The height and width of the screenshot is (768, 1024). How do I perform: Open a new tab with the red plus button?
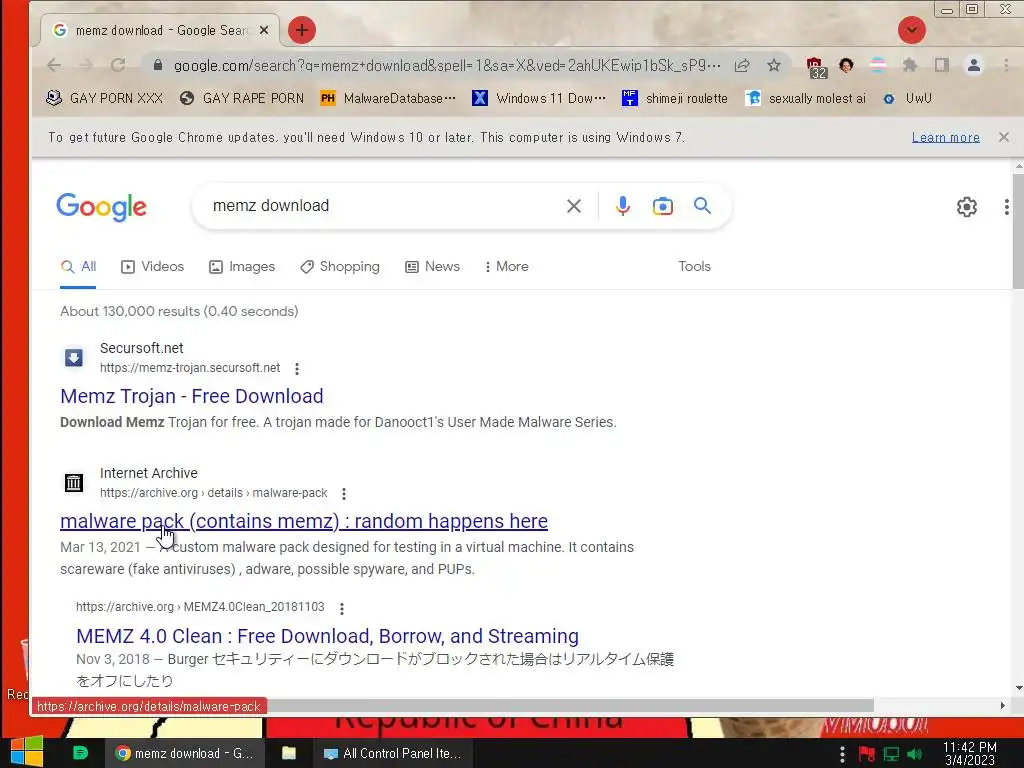click(x=302, y=30)
